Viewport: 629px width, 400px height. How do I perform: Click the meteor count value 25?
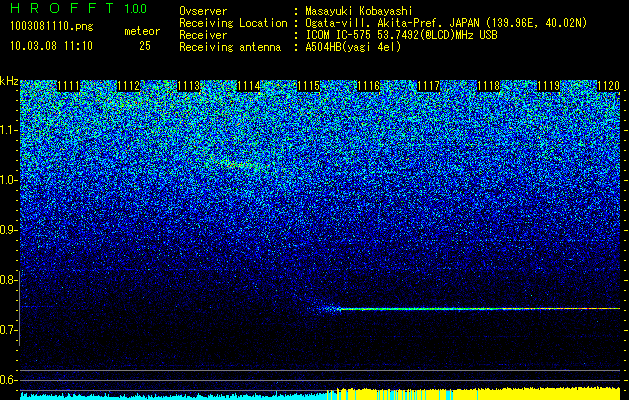point(145,46)
